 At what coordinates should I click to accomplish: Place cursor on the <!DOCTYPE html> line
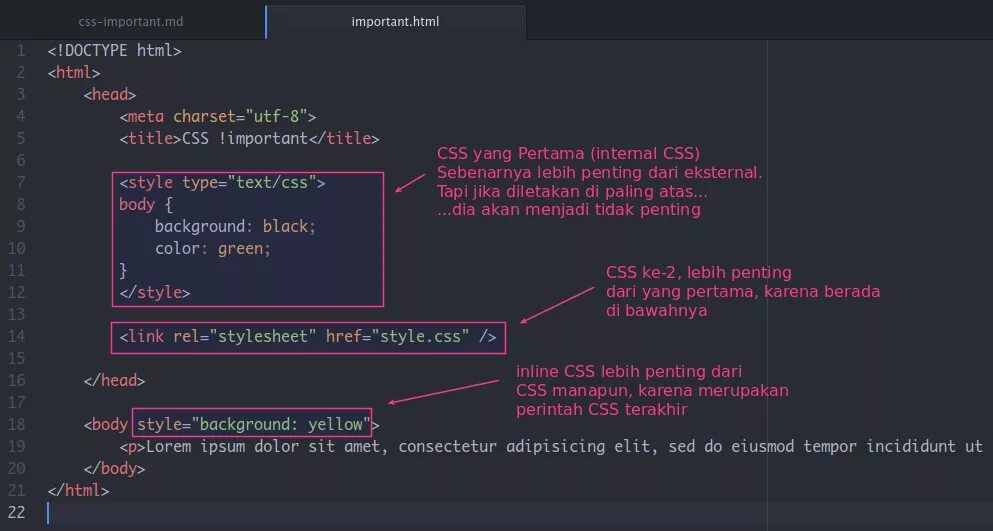pos(115,51)
